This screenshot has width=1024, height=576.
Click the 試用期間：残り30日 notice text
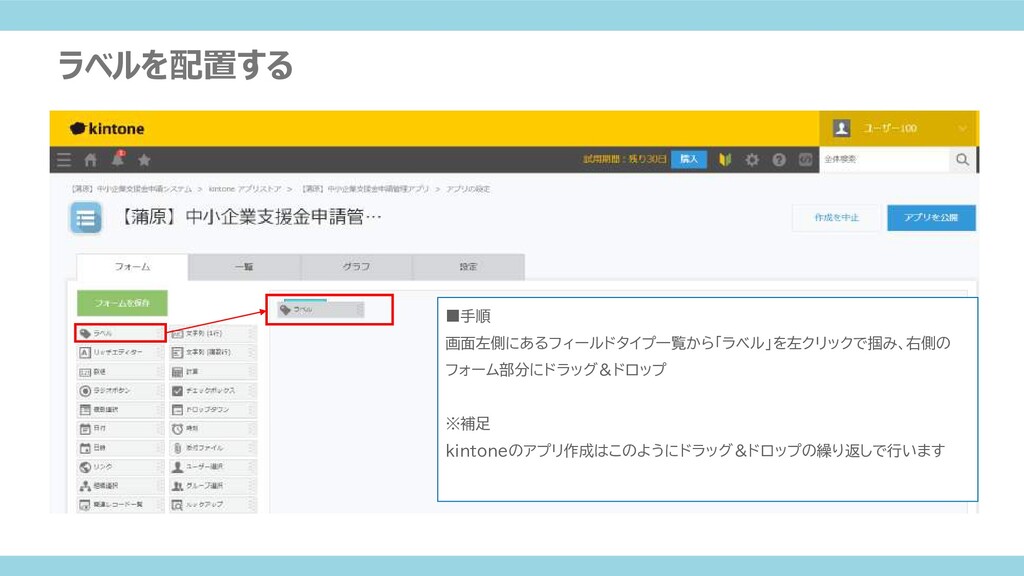point(625,159)
